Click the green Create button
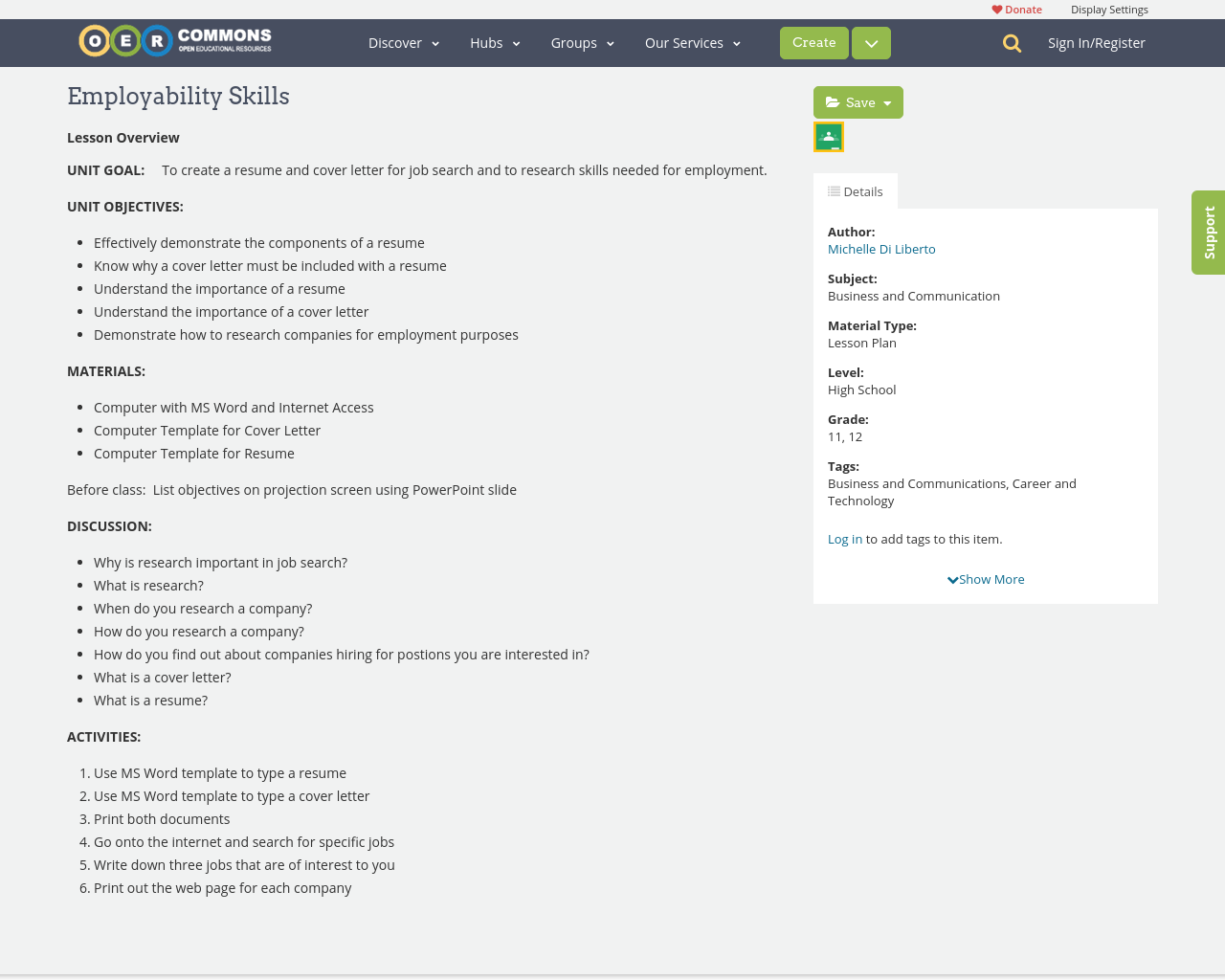This screenshot has height=980, width=1225. pyautogui.click(x=813, y=42)
